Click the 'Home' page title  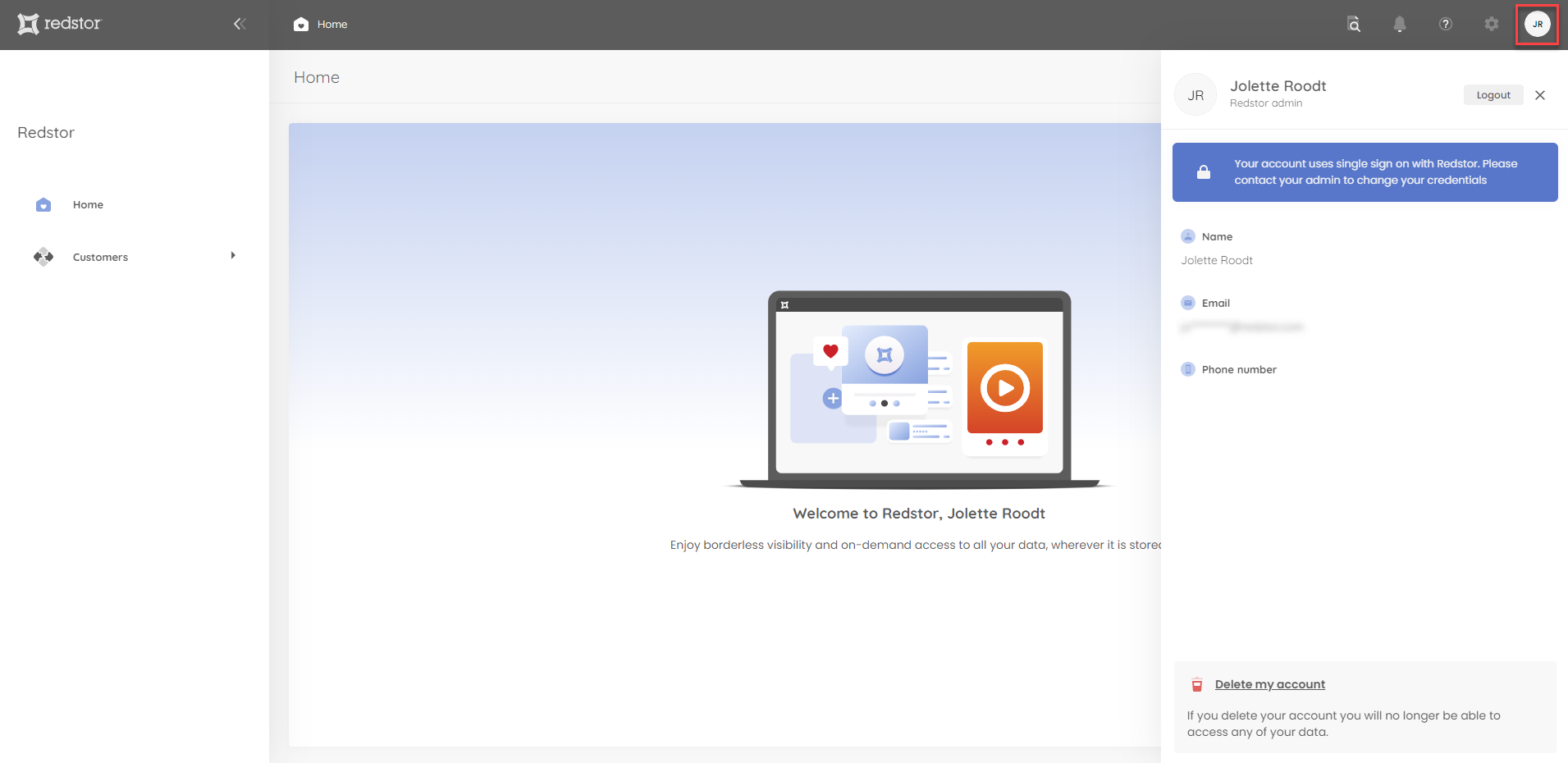[317, 77]
